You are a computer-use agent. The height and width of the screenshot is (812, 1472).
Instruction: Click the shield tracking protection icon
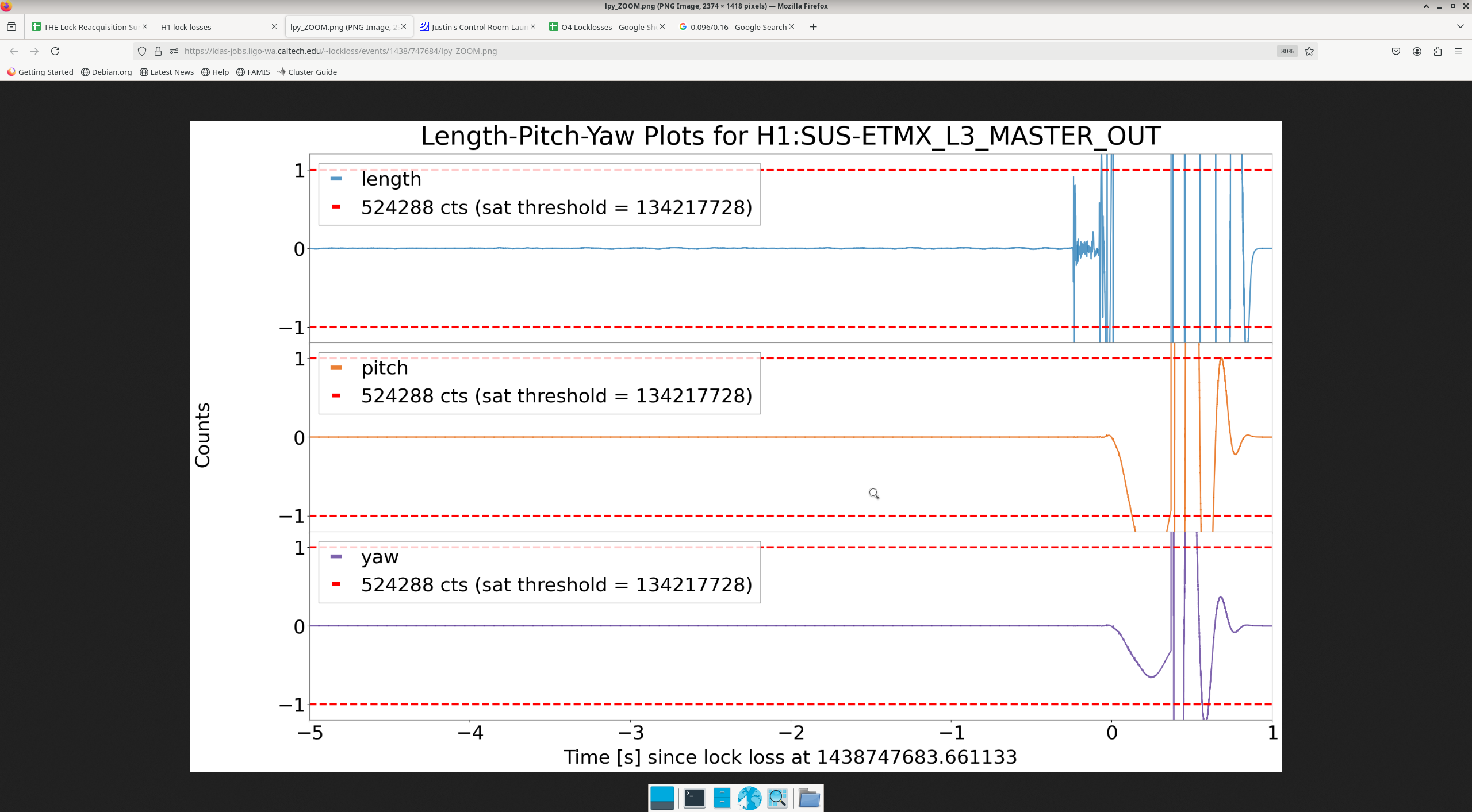click(x=142, y=51)
